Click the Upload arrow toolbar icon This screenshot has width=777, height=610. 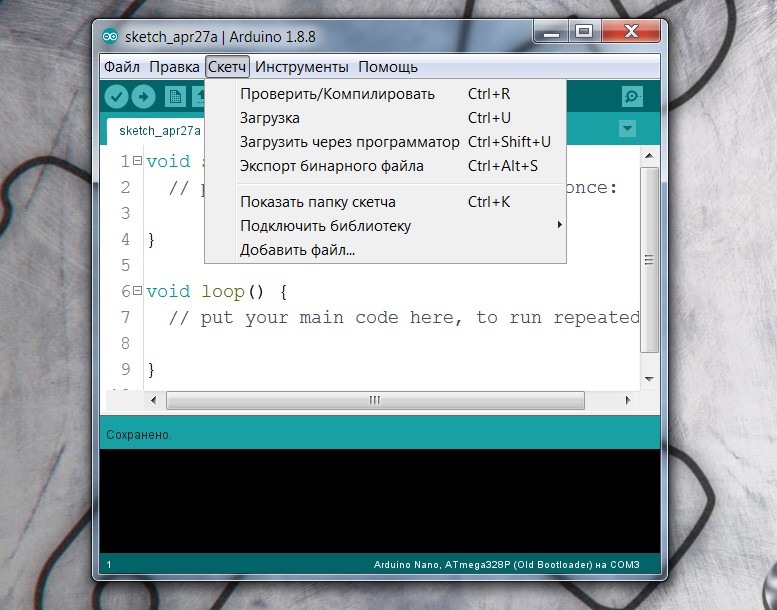tap(144, 96)
